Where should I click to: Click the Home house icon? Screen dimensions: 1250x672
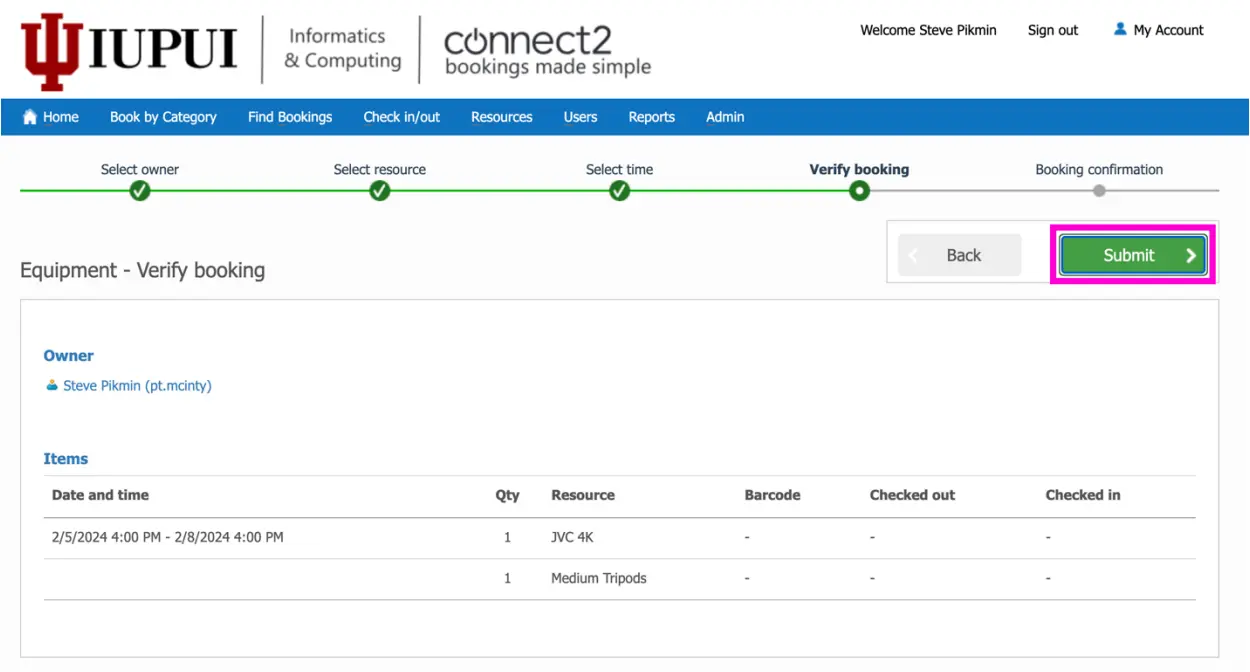tap(30, 117)
